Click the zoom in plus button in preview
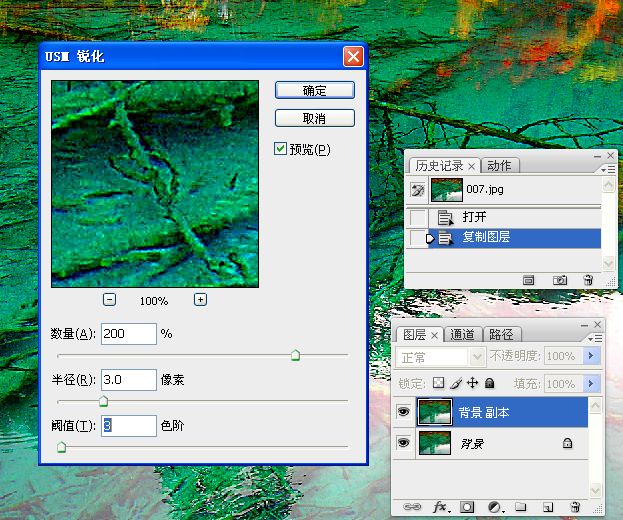This screenshot has height=520, width=623. tap(200, 300)
